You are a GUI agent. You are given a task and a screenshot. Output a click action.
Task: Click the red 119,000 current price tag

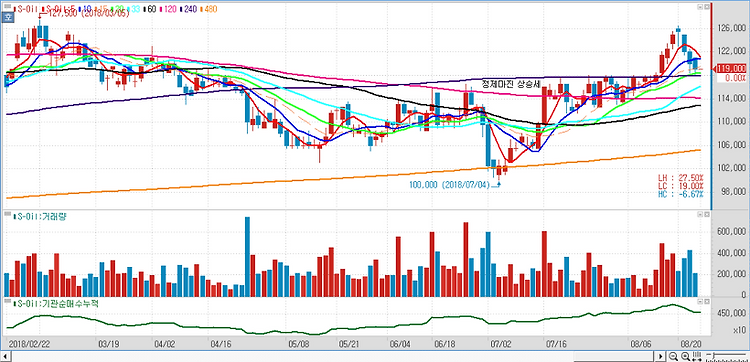click(731, 68)
